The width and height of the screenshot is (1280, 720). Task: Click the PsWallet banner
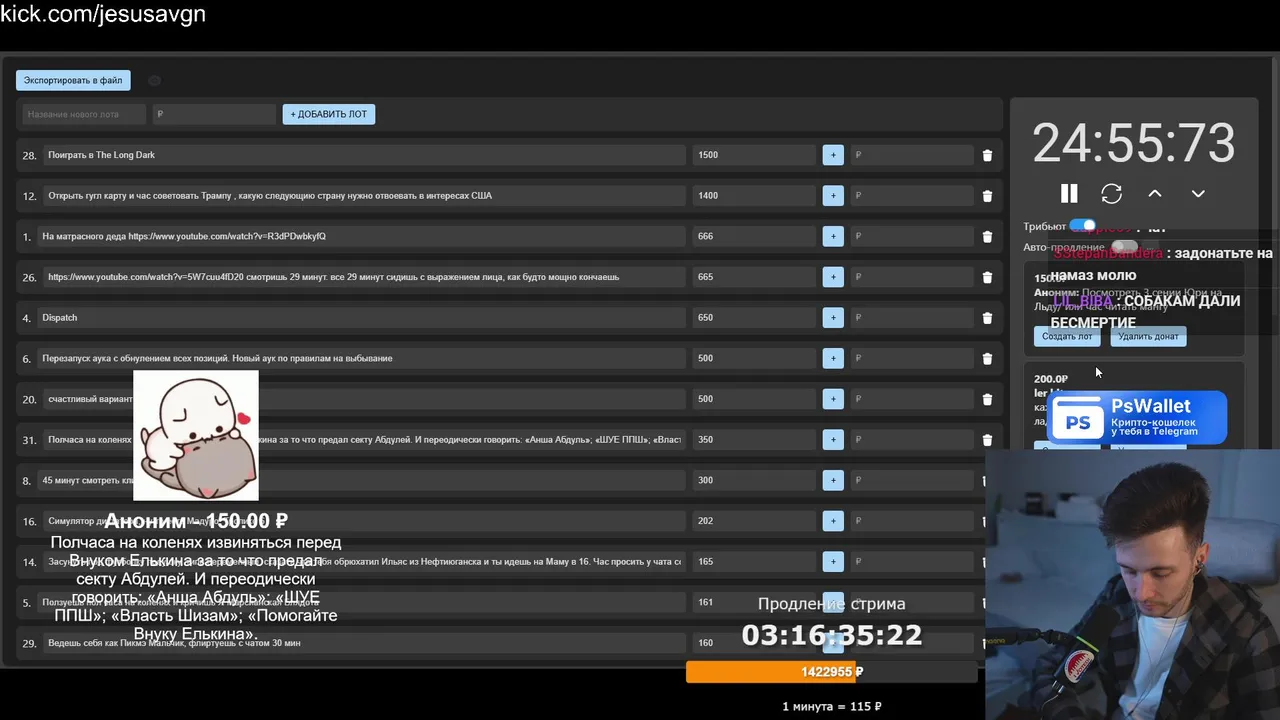click(1137, 418)
